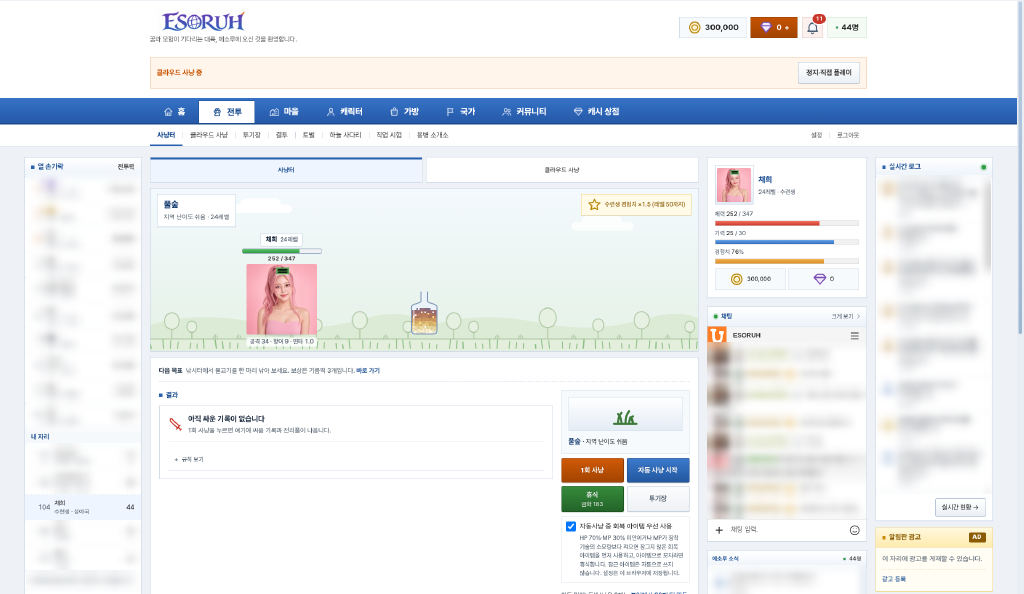Open the 가방 menu
The image size is (1024, 594).
point(404,112)
